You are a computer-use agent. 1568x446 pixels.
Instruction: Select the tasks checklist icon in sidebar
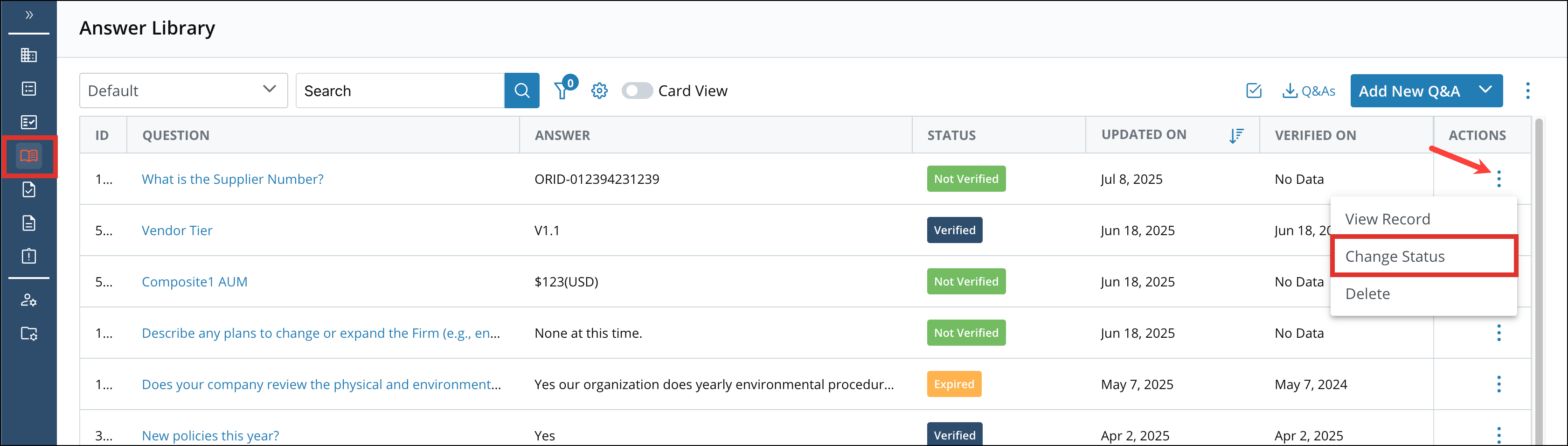28,121
